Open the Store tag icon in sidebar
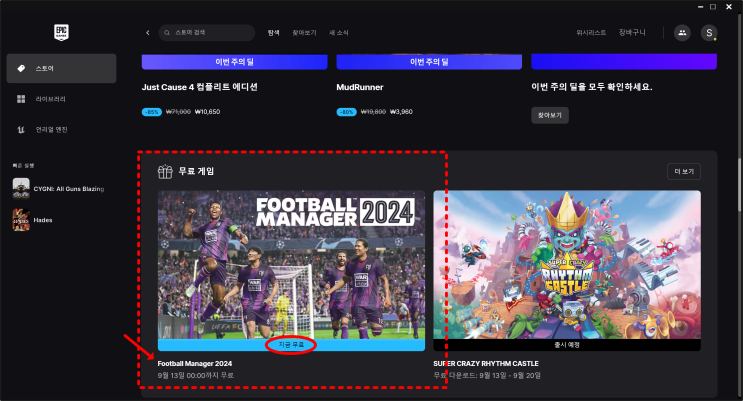 [x=21, y=68]
